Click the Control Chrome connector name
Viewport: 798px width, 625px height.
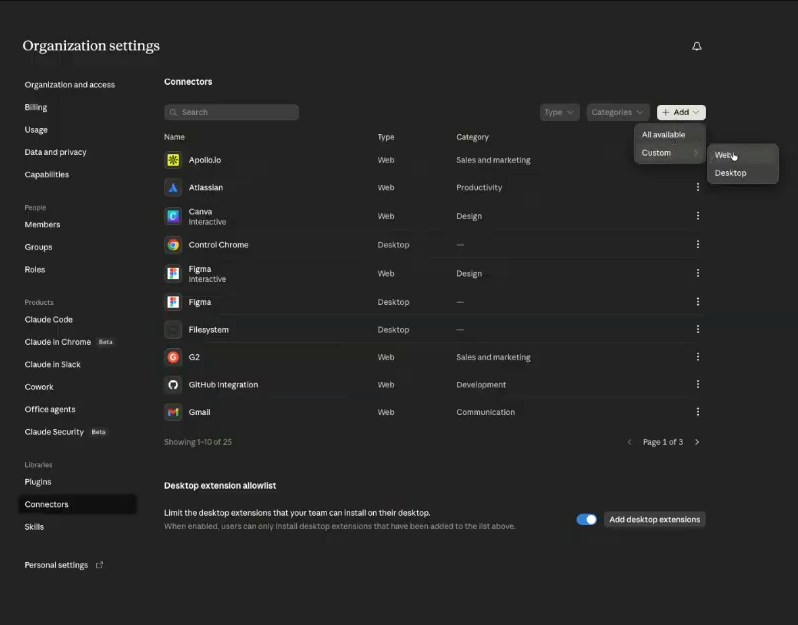[x=218, y=245]
